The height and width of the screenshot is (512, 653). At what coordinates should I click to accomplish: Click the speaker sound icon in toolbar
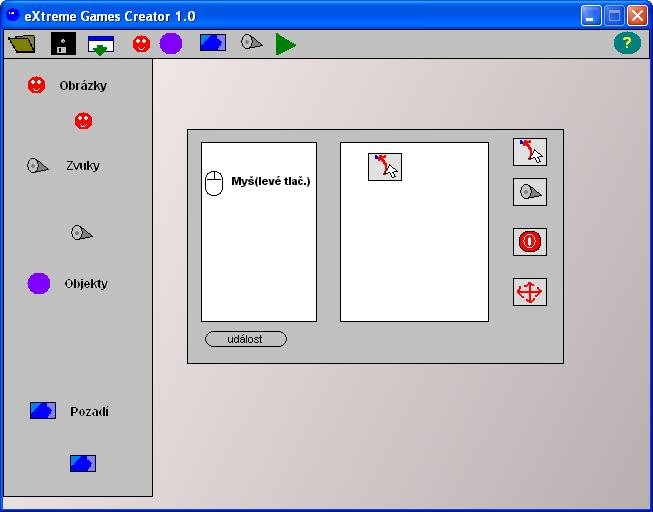point(251,43)
